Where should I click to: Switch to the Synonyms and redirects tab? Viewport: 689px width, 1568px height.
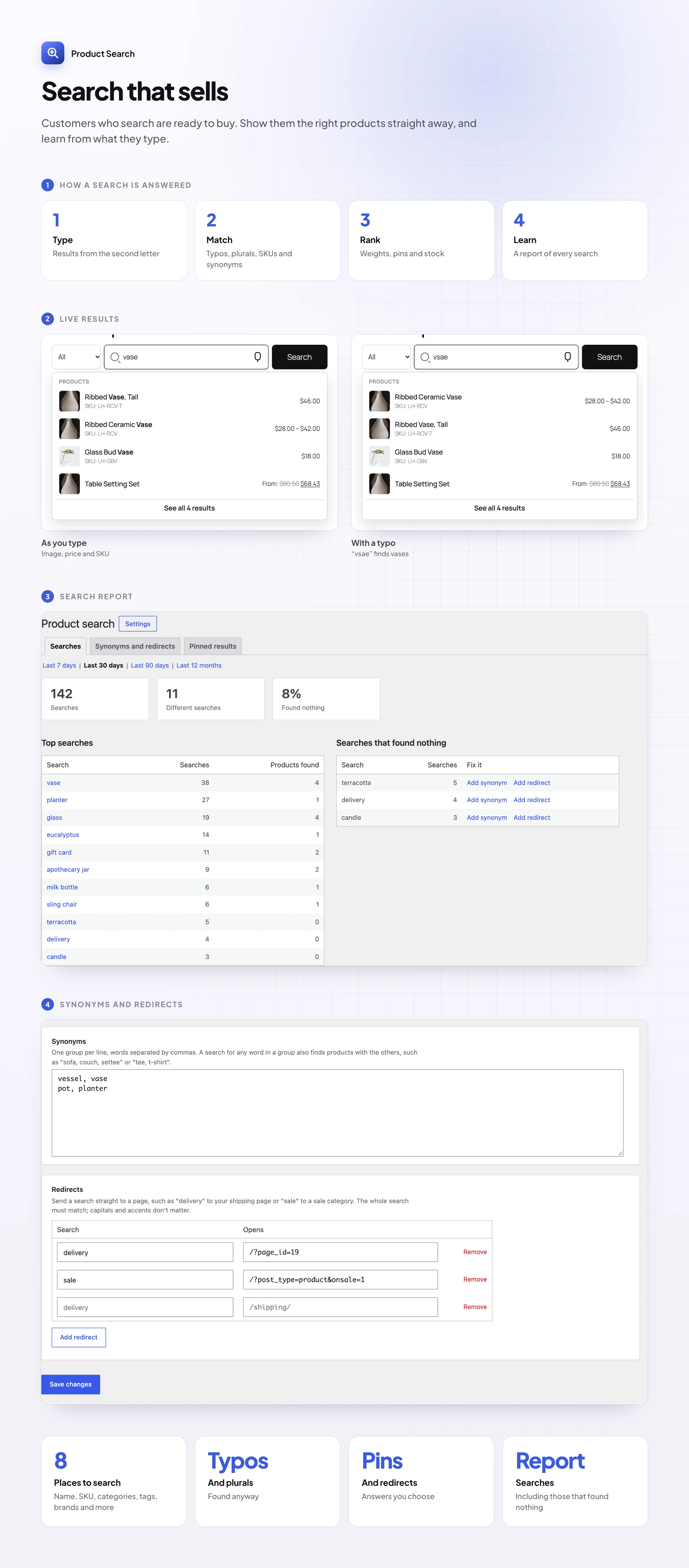(135, 646)
